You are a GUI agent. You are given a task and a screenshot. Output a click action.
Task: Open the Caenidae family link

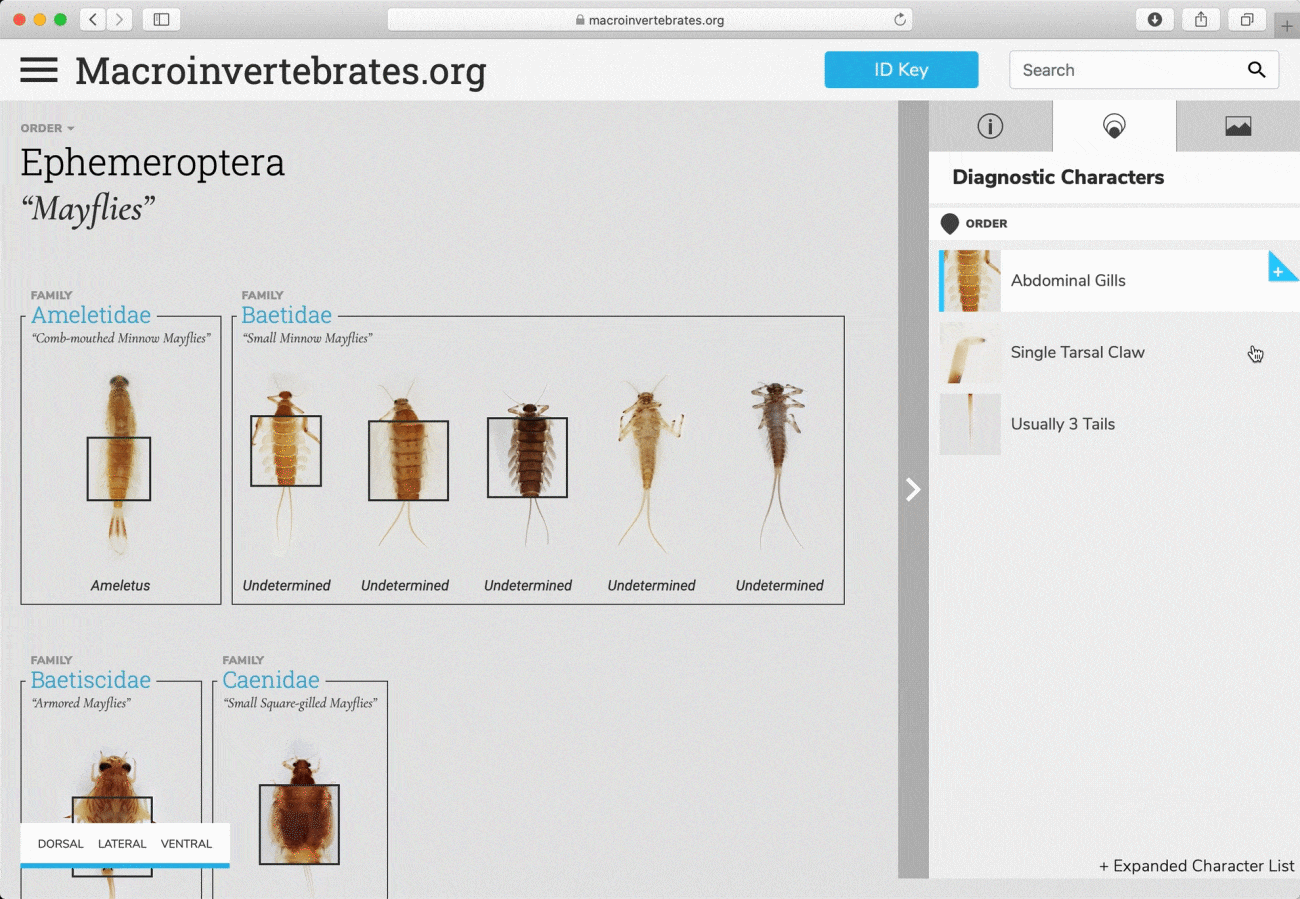pyautogui.click(x=271, y=680)
